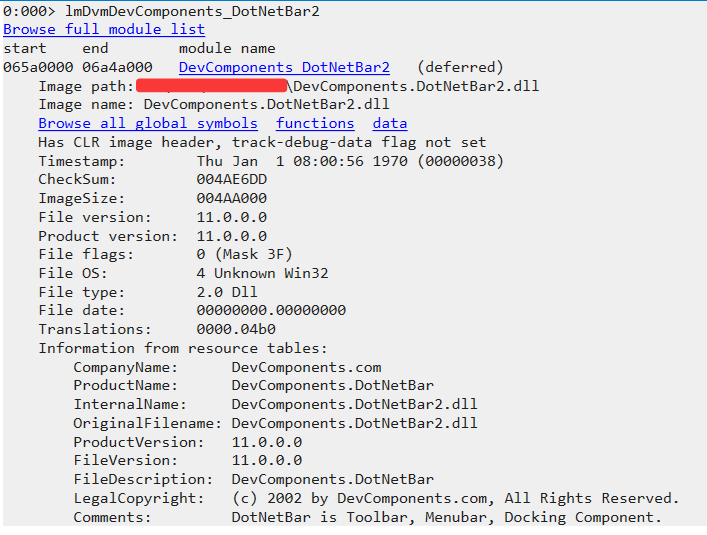Image resolution: width=707 pixels, height=535 pixels.
Task: Click the data link
Action: pos(390,123)
